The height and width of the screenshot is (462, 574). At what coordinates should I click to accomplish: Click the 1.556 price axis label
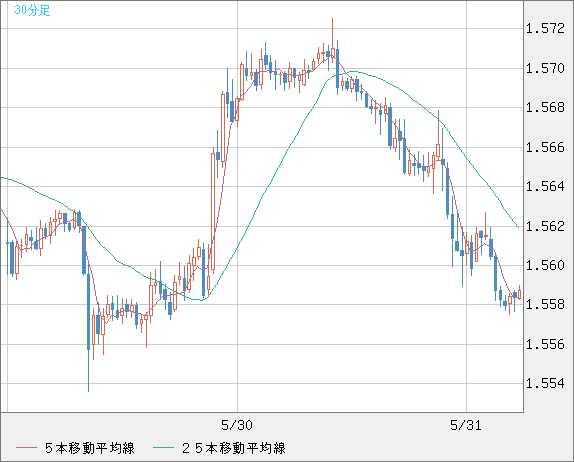pos(545,344)
